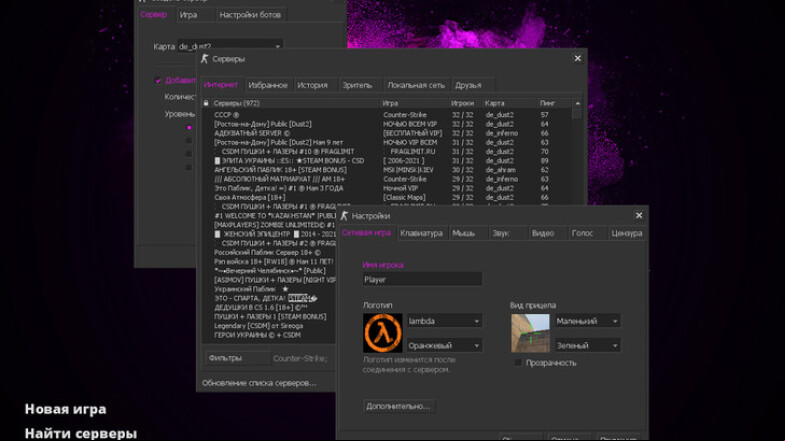Screen dimensions: 785x441
Task: Switch to the Интернет tab
Action: coord(221,85)
